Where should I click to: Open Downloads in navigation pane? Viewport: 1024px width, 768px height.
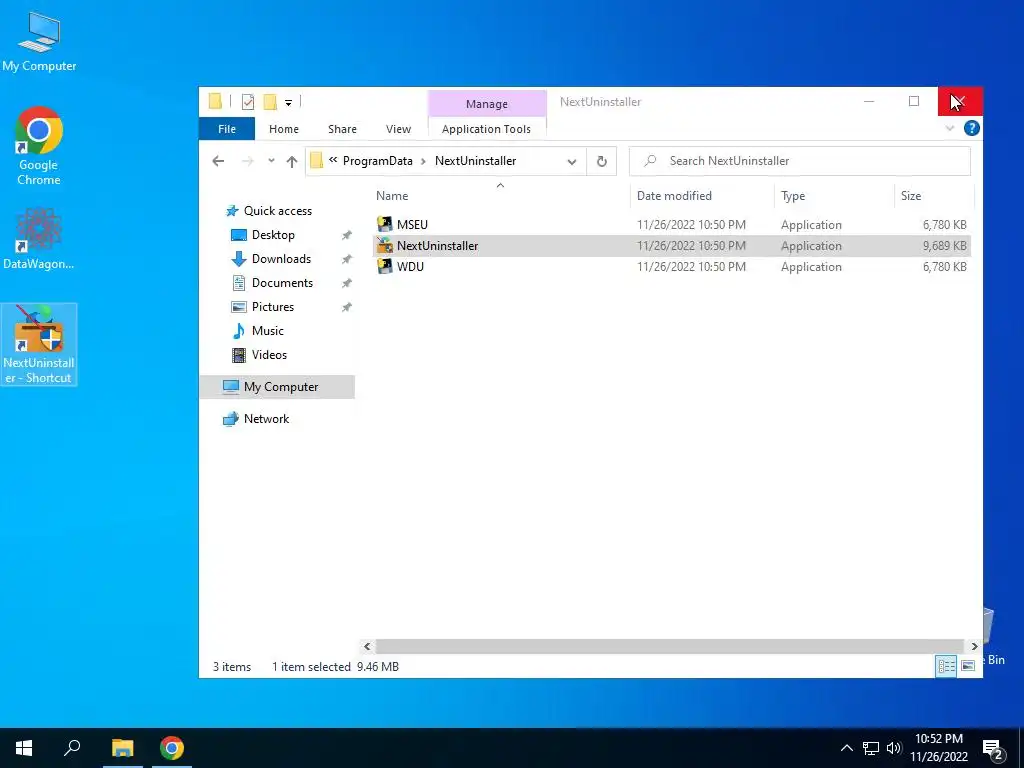point(271,259)
